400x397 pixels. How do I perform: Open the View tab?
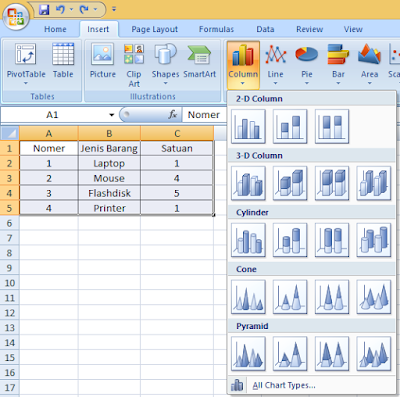click(x=353, y=29)
